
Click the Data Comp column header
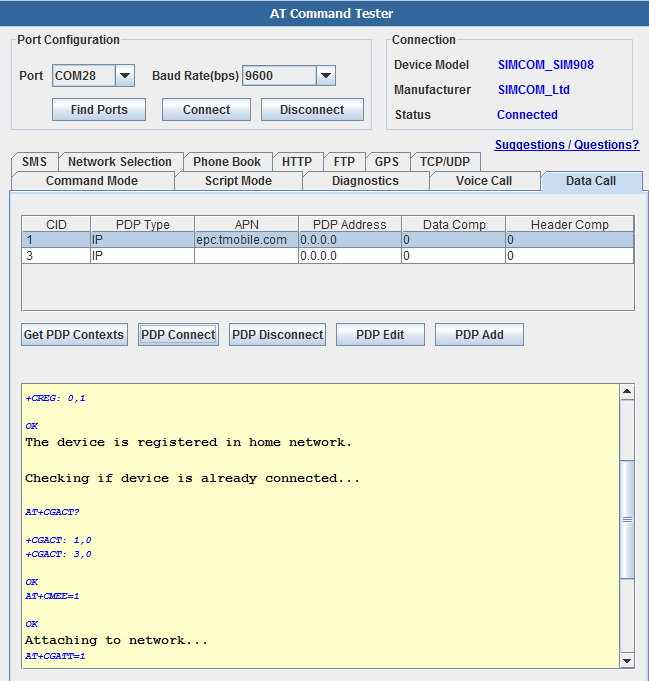pyautogui.click(x=454, y=225)
